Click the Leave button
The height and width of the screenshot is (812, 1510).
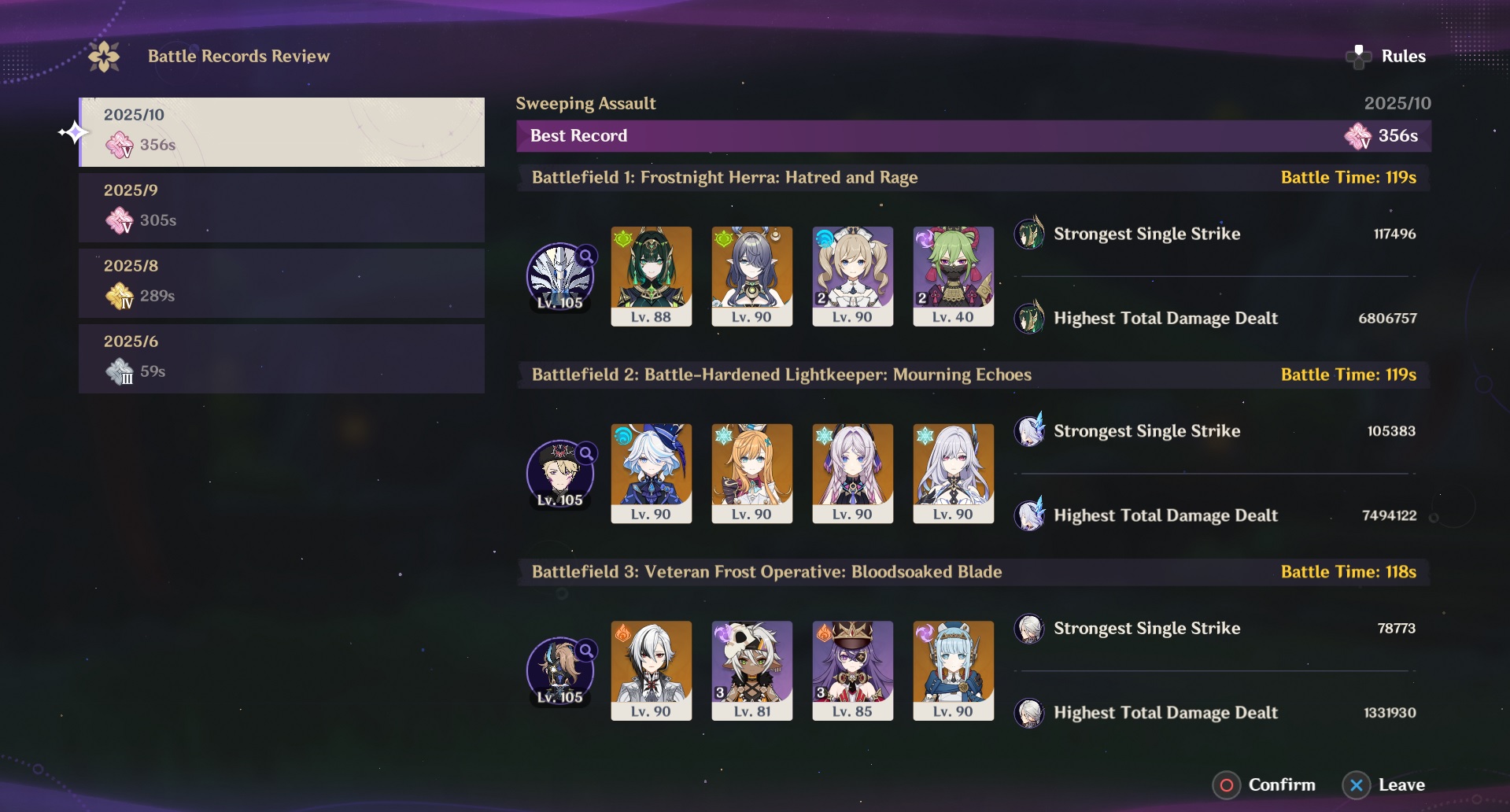pyautogui.click(x=1383, y=785)
